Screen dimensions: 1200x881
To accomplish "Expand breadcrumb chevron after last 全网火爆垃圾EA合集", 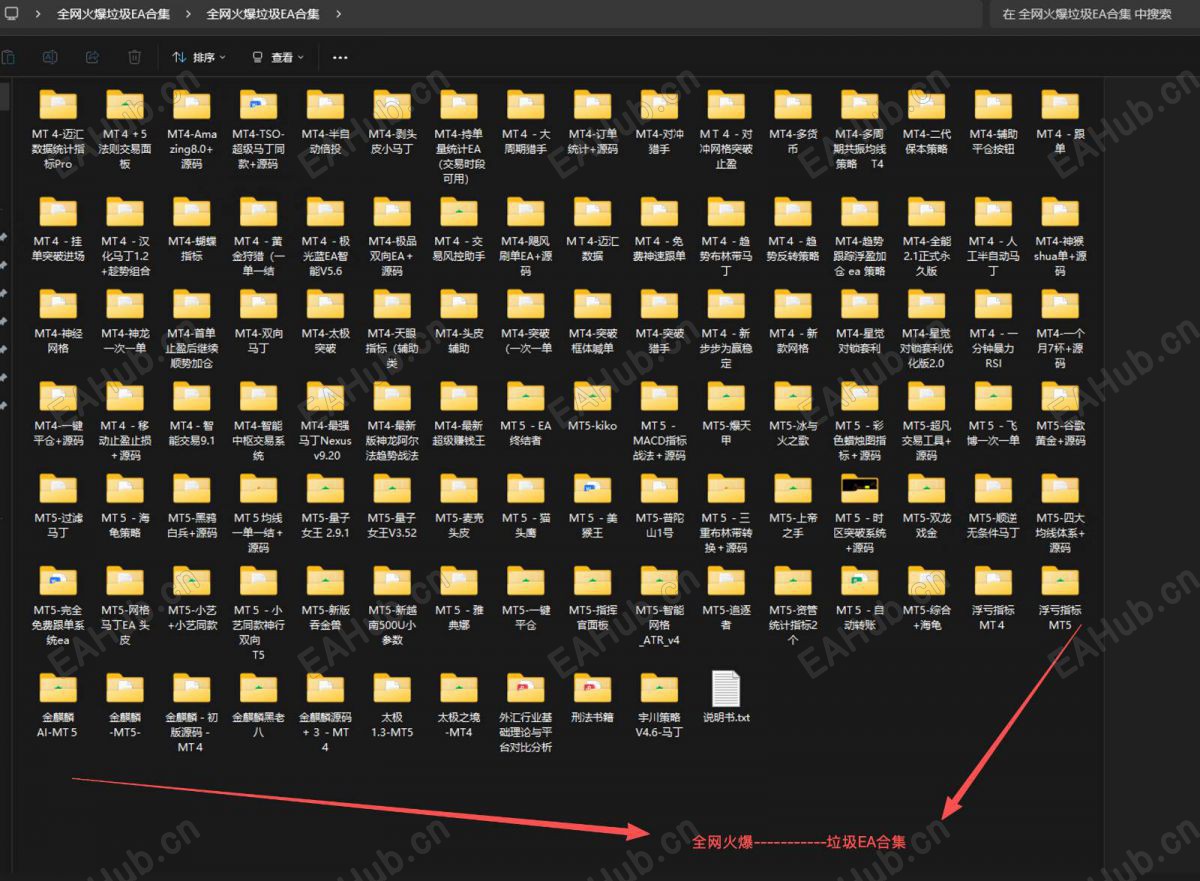I will click(x=338, y=15).
